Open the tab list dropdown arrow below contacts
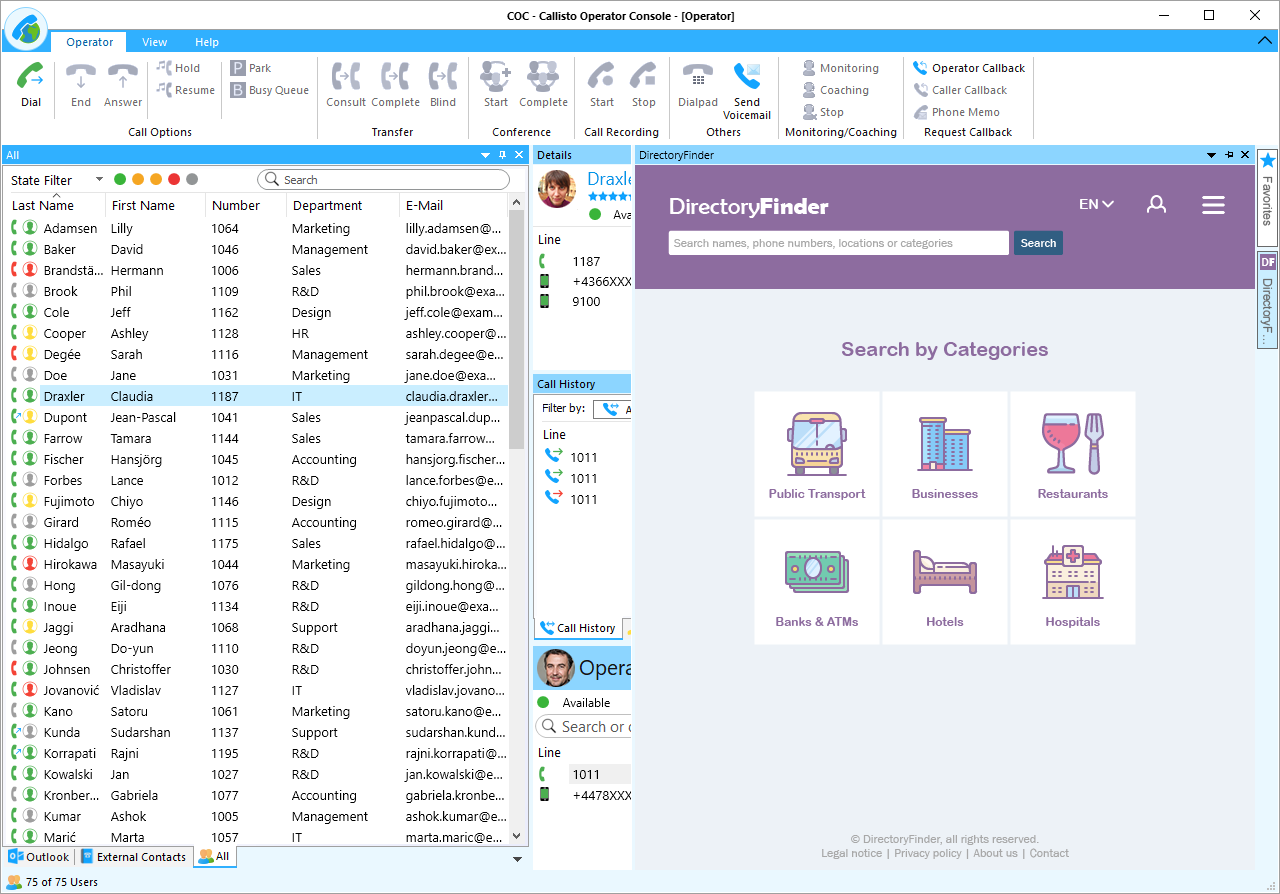 tap(517, 859)
